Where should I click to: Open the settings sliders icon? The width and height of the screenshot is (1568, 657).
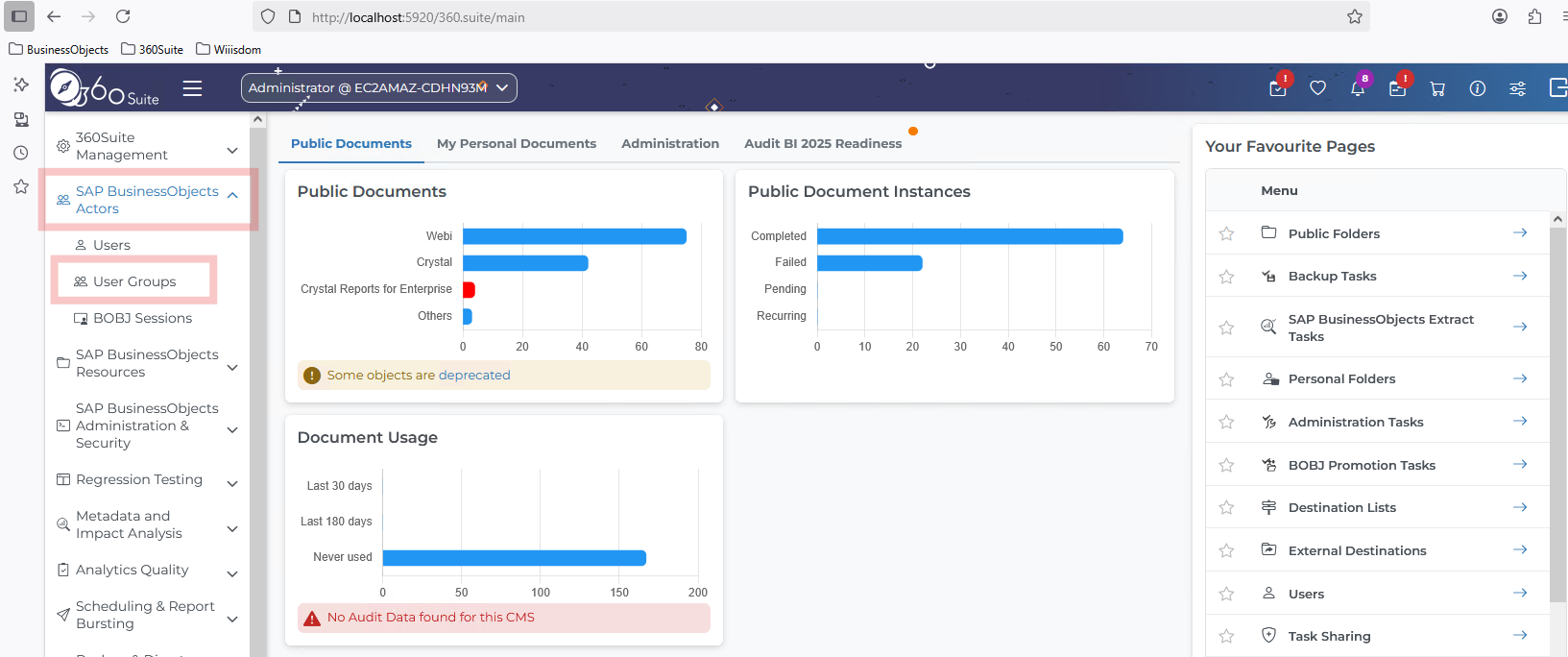[1517, 88]
